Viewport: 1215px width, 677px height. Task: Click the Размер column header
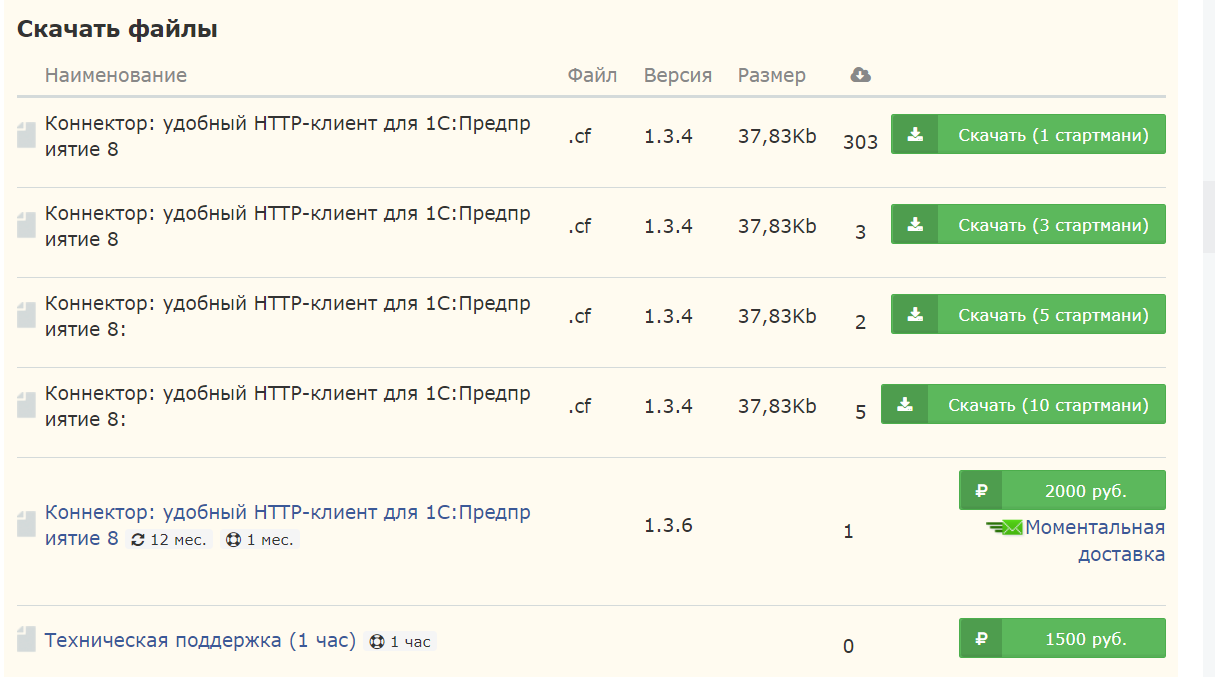coord(772,75)
